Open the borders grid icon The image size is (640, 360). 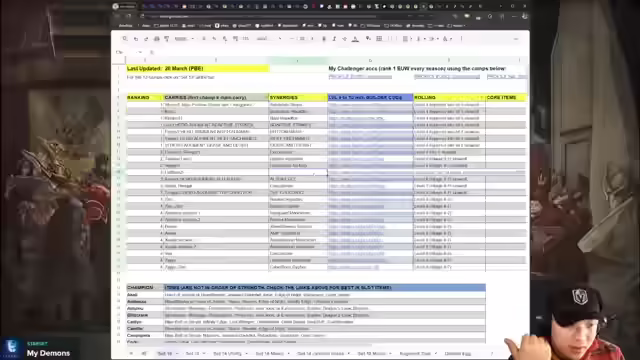(x=379, y=39)
